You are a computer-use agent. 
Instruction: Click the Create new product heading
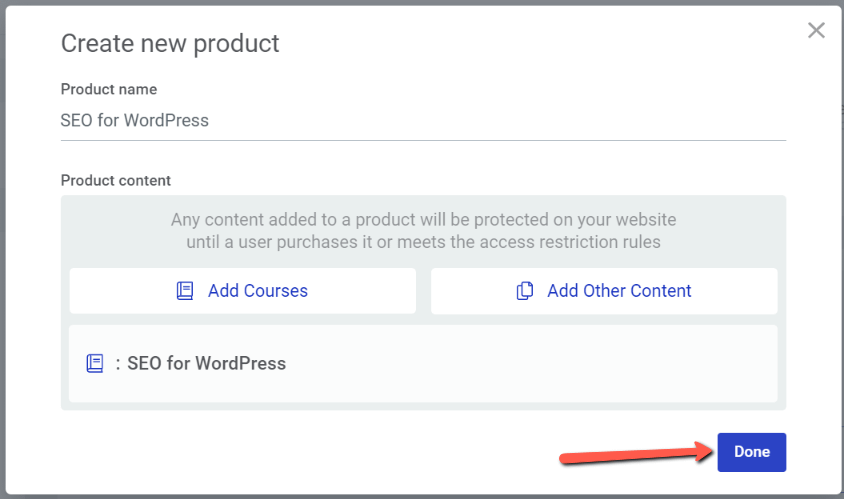[x=170, y=43]
